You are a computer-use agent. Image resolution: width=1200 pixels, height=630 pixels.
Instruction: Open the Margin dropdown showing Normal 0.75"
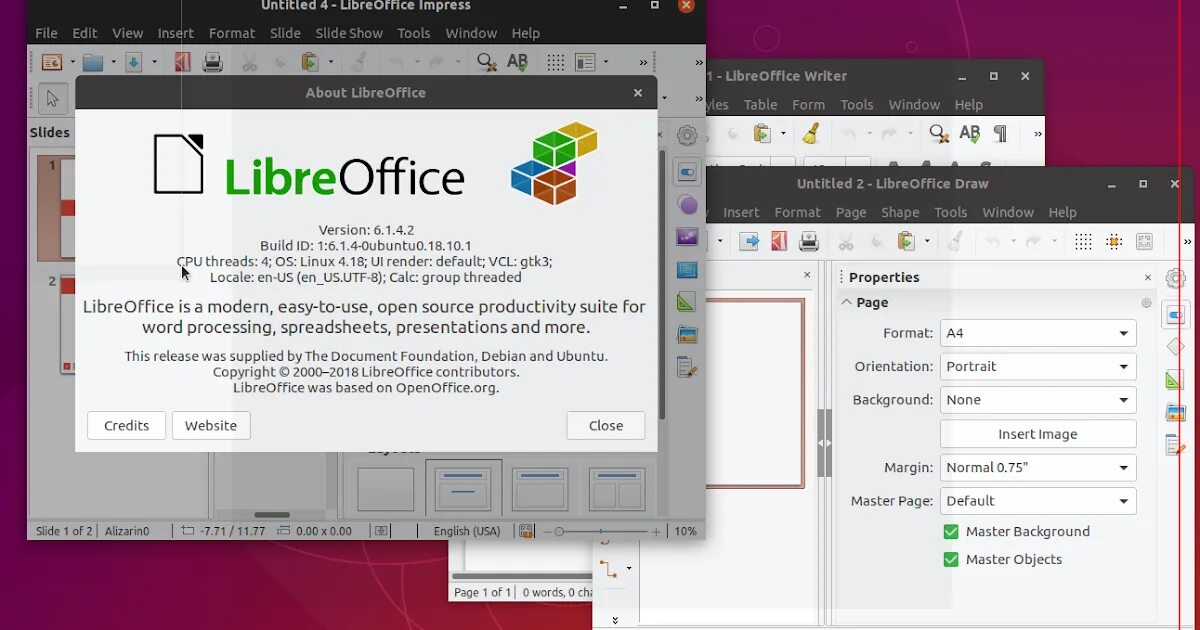point(1038,467)
